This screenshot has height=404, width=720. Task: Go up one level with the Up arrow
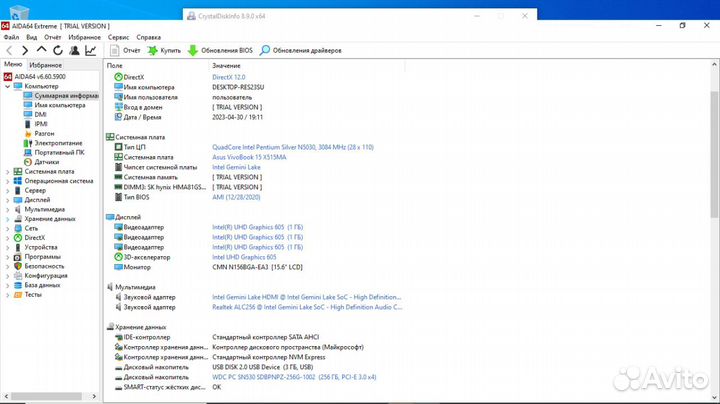pos(41,50)
